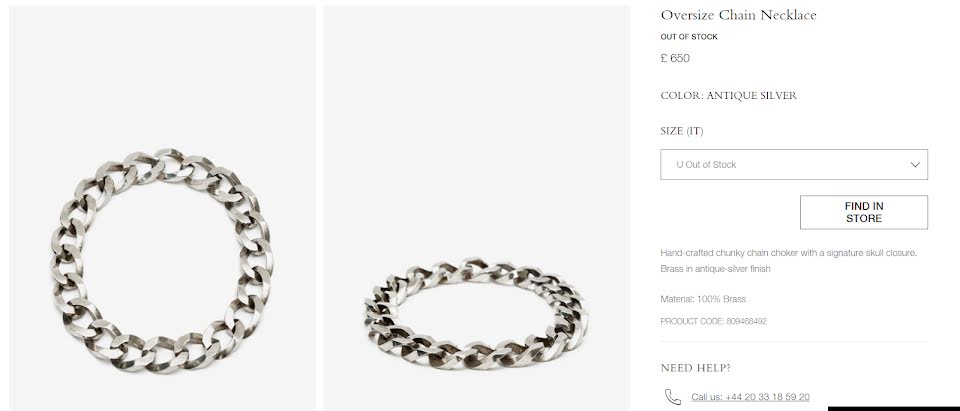Click the 'Hand-crafted chunky chain choker' description line

(789, 252)
